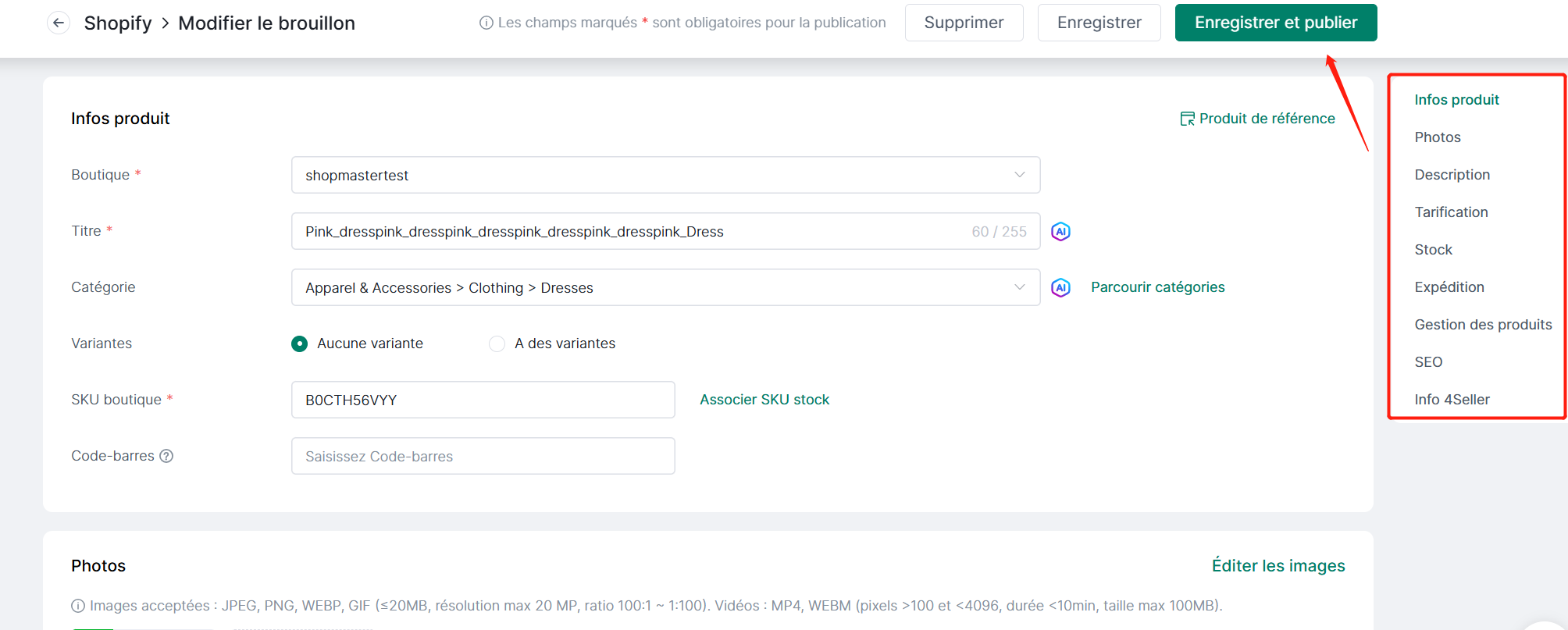Click the Produit de référence icon

click(1187, 119)
